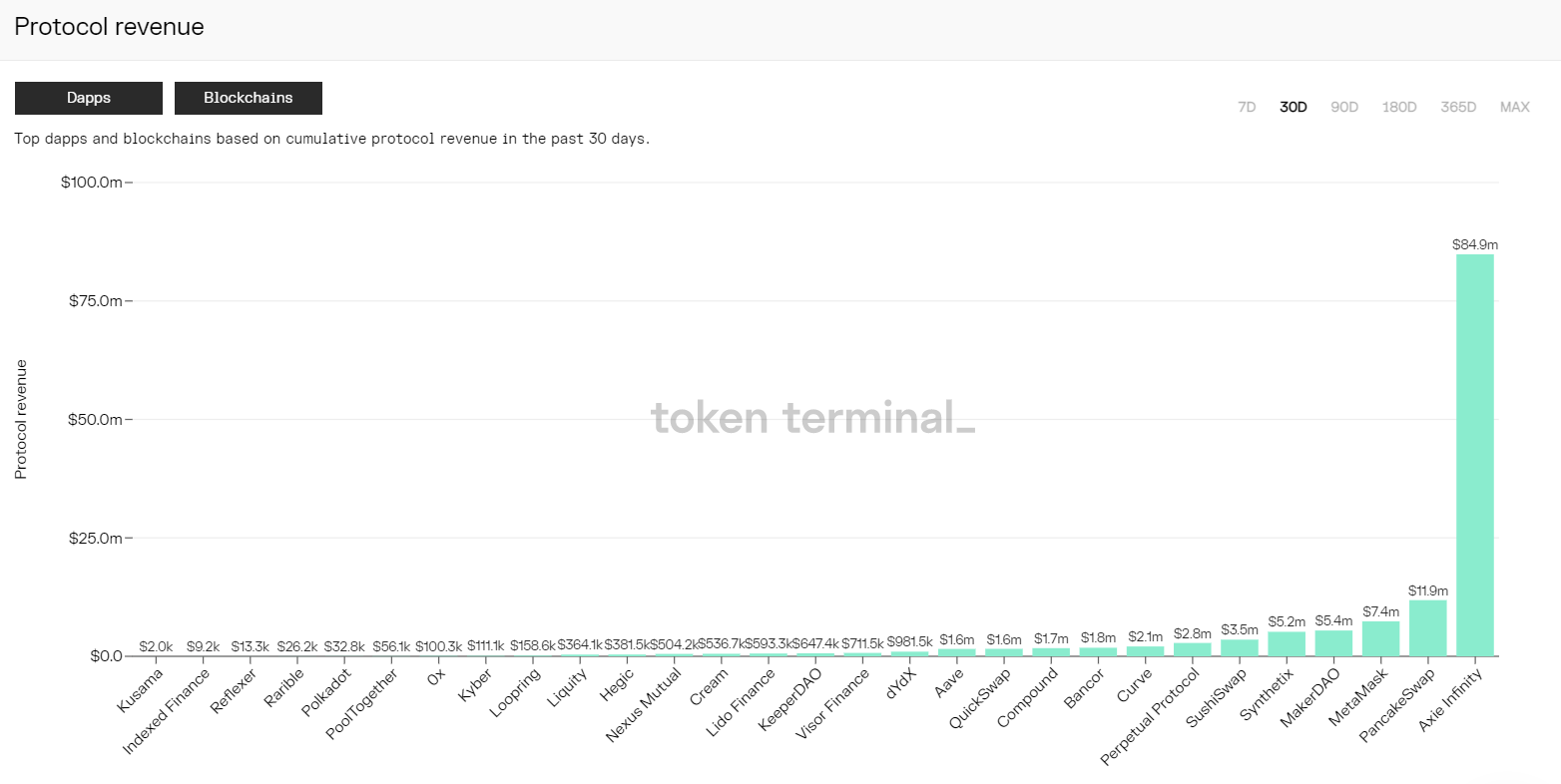Viewport: 1561px width, 784px height.
Task: Click the $75.0m y-axis tick label
Action: tap(96, 301)
